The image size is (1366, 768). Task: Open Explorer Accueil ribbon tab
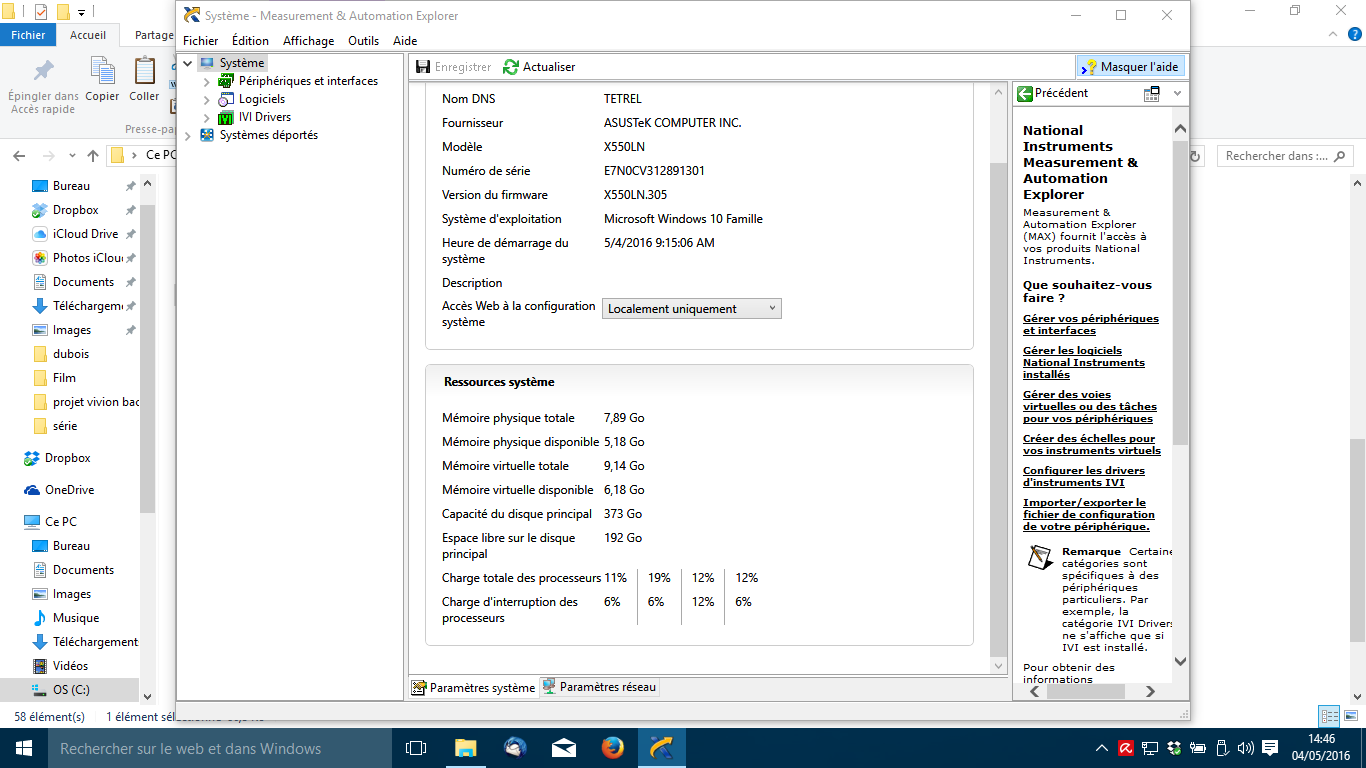(88, 35)
